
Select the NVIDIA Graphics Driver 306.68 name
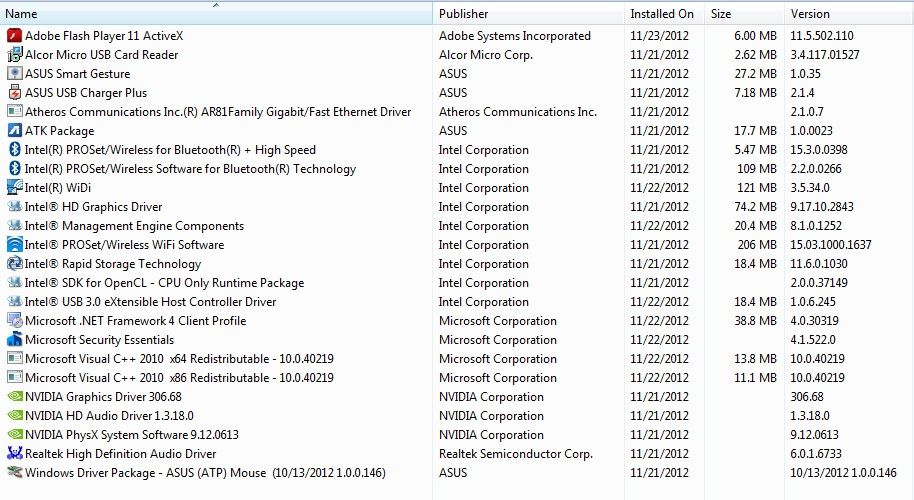(103, 397)
